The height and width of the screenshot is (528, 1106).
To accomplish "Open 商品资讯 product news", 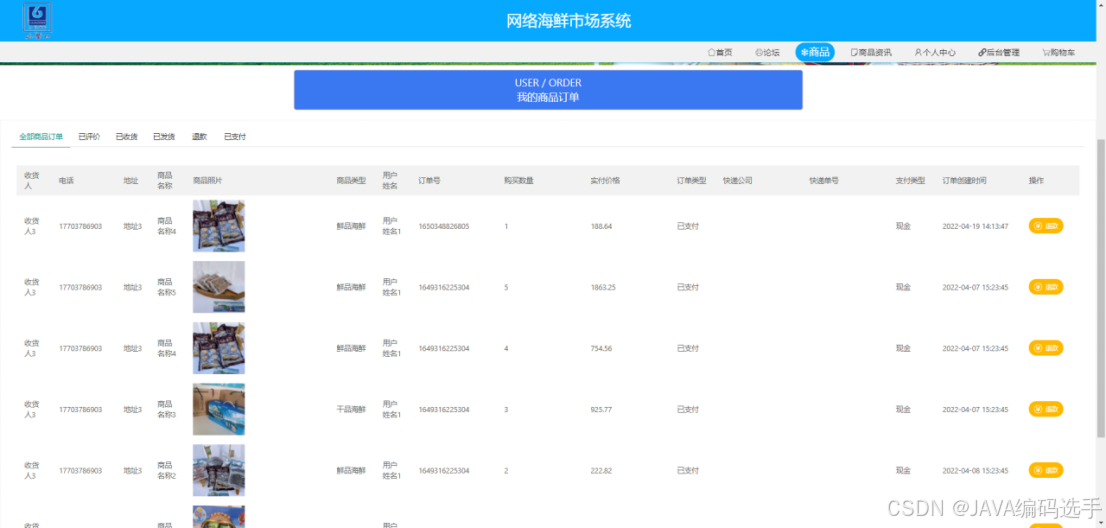I will pos(871,52).
